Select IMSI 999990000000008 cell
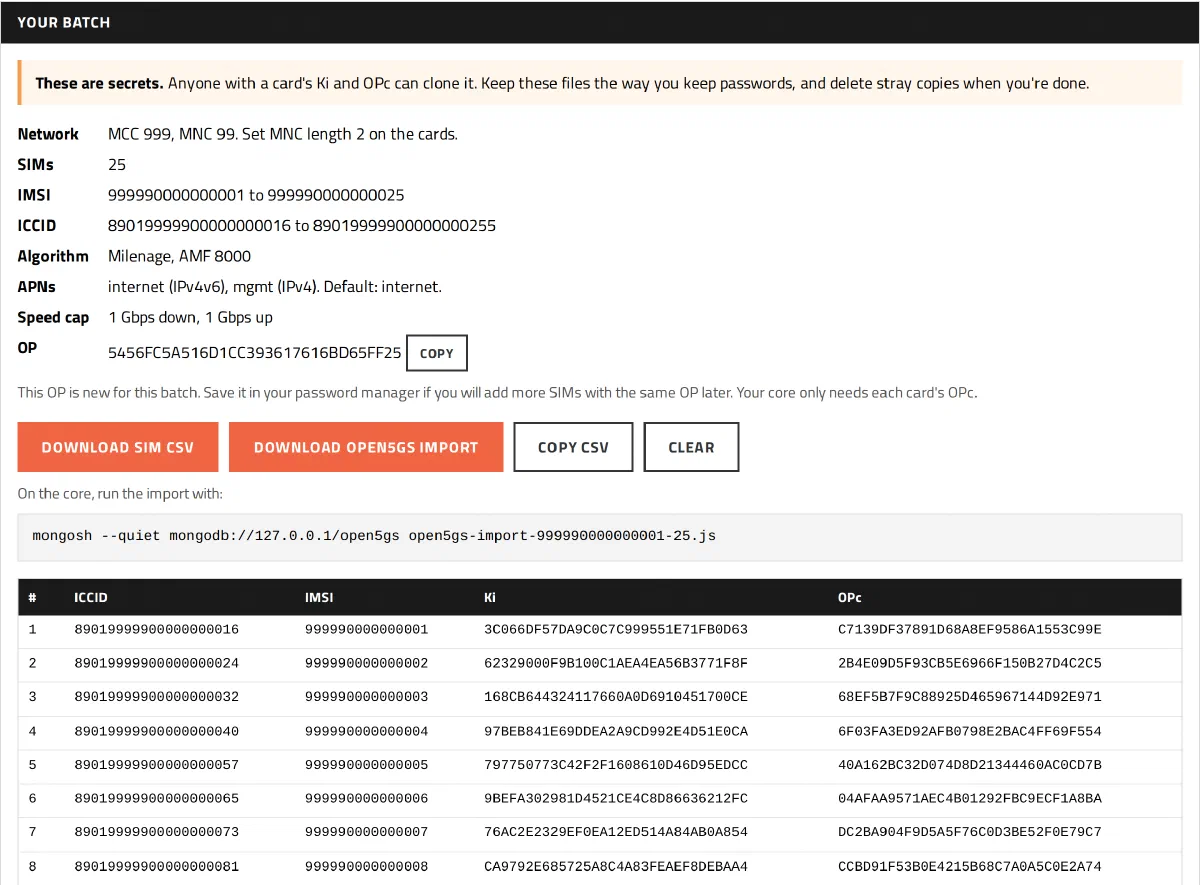The height and width of the screenshot is (885, 1200). tap(366, 867)
